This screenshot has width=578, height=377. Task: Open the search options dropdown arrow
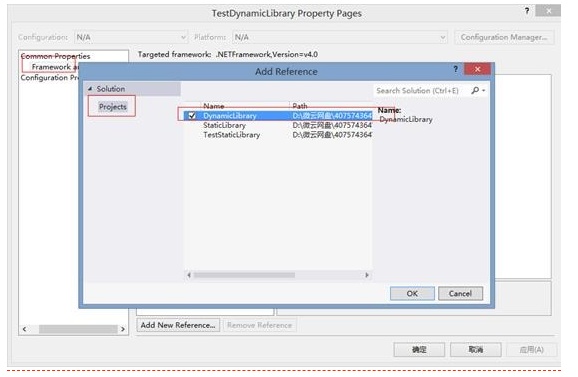click(484, 91)
